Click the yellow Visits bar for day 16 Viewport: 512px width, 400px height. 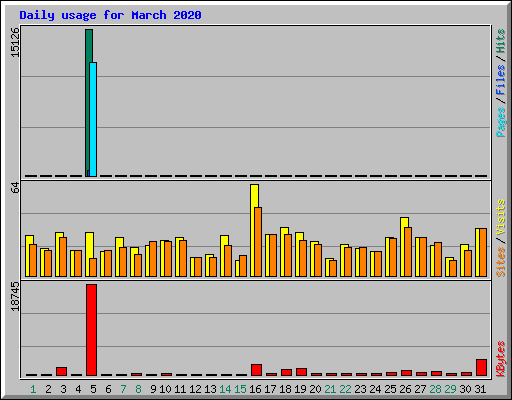(253, 230)
